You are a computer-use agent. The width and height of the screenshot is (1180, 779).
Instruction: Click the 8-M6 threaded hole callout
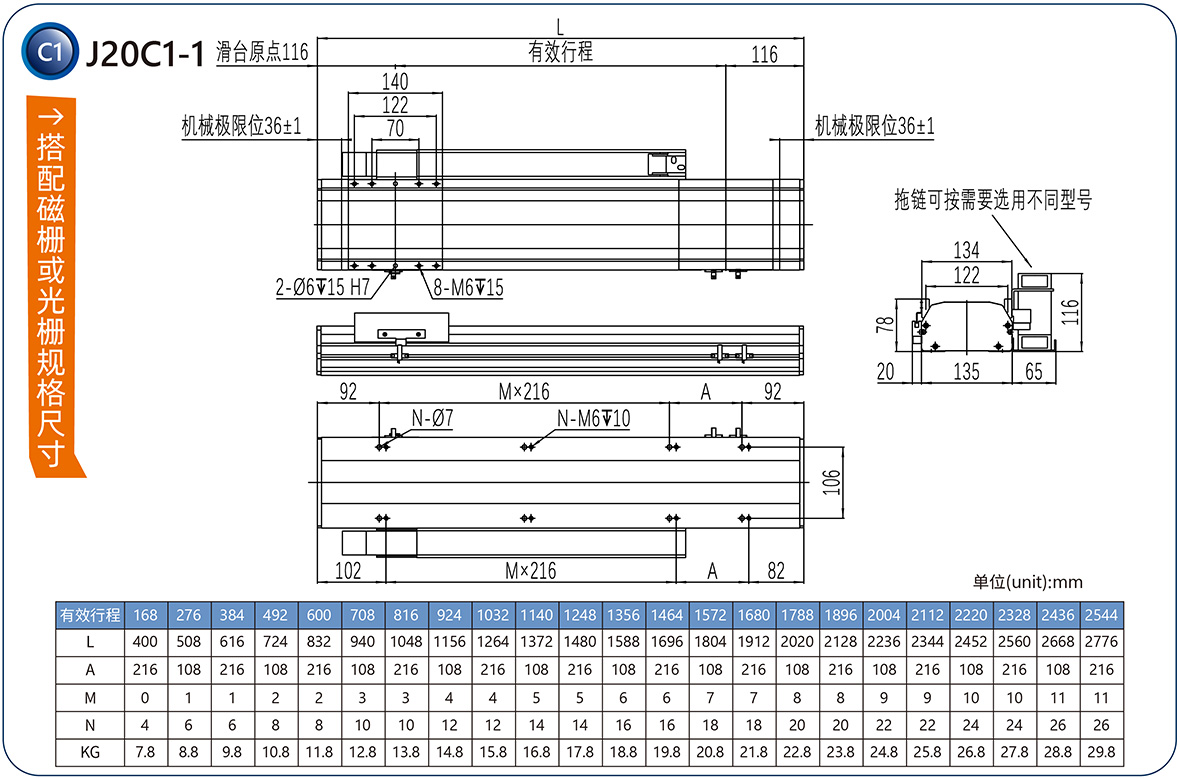[467, 289]
